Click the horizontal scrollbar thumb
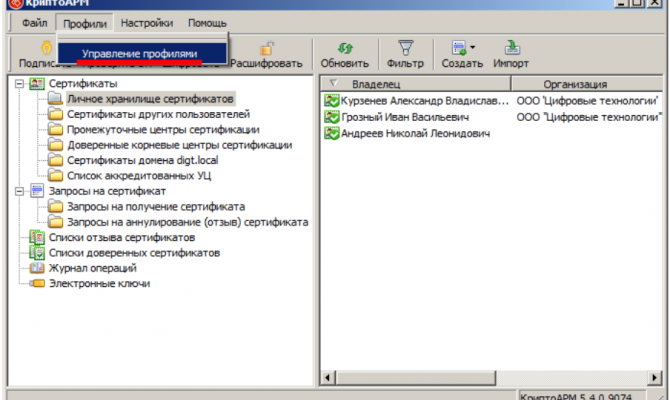This screenshot has width=670, height=400. 416,378
